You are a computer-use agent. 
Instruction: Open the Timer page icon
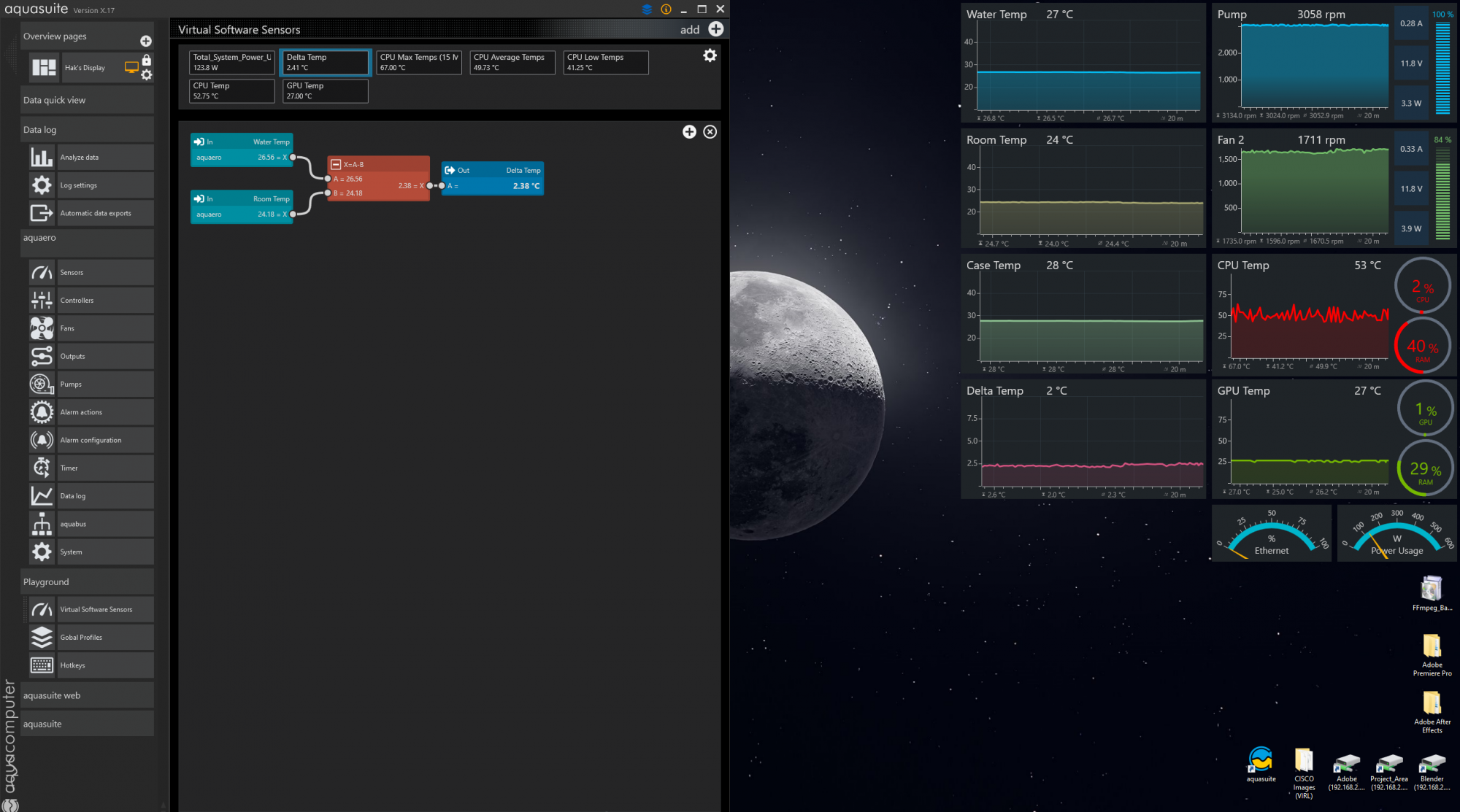click(42, 468)
